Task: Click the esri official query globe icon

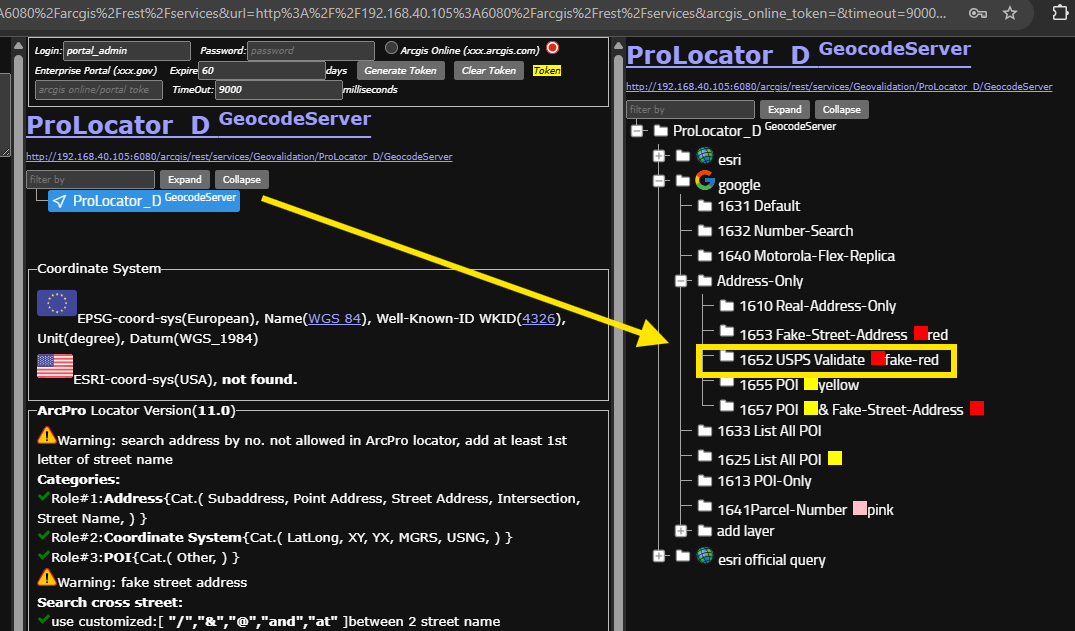Action: coord(705,556)
